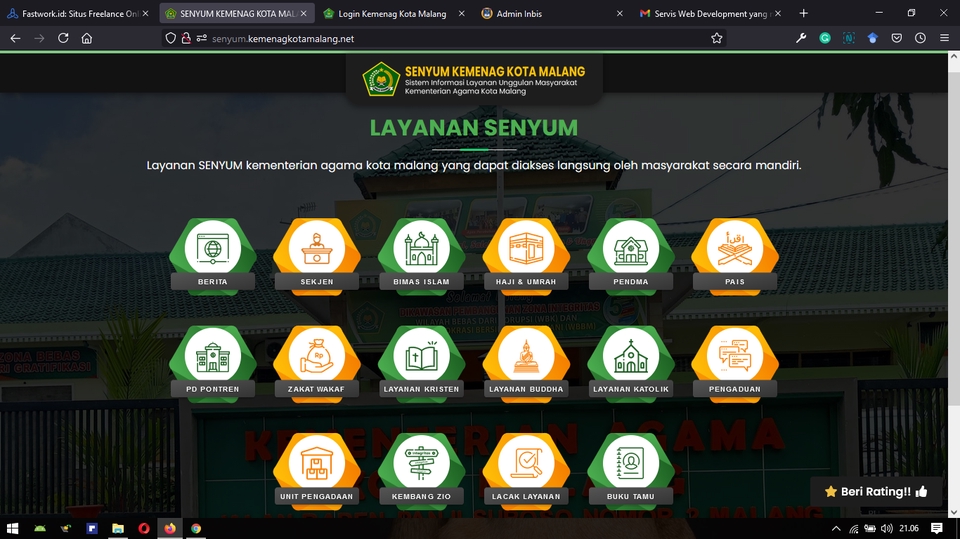Open the Layanan Katolik church icon

click(x=631, y=363)
